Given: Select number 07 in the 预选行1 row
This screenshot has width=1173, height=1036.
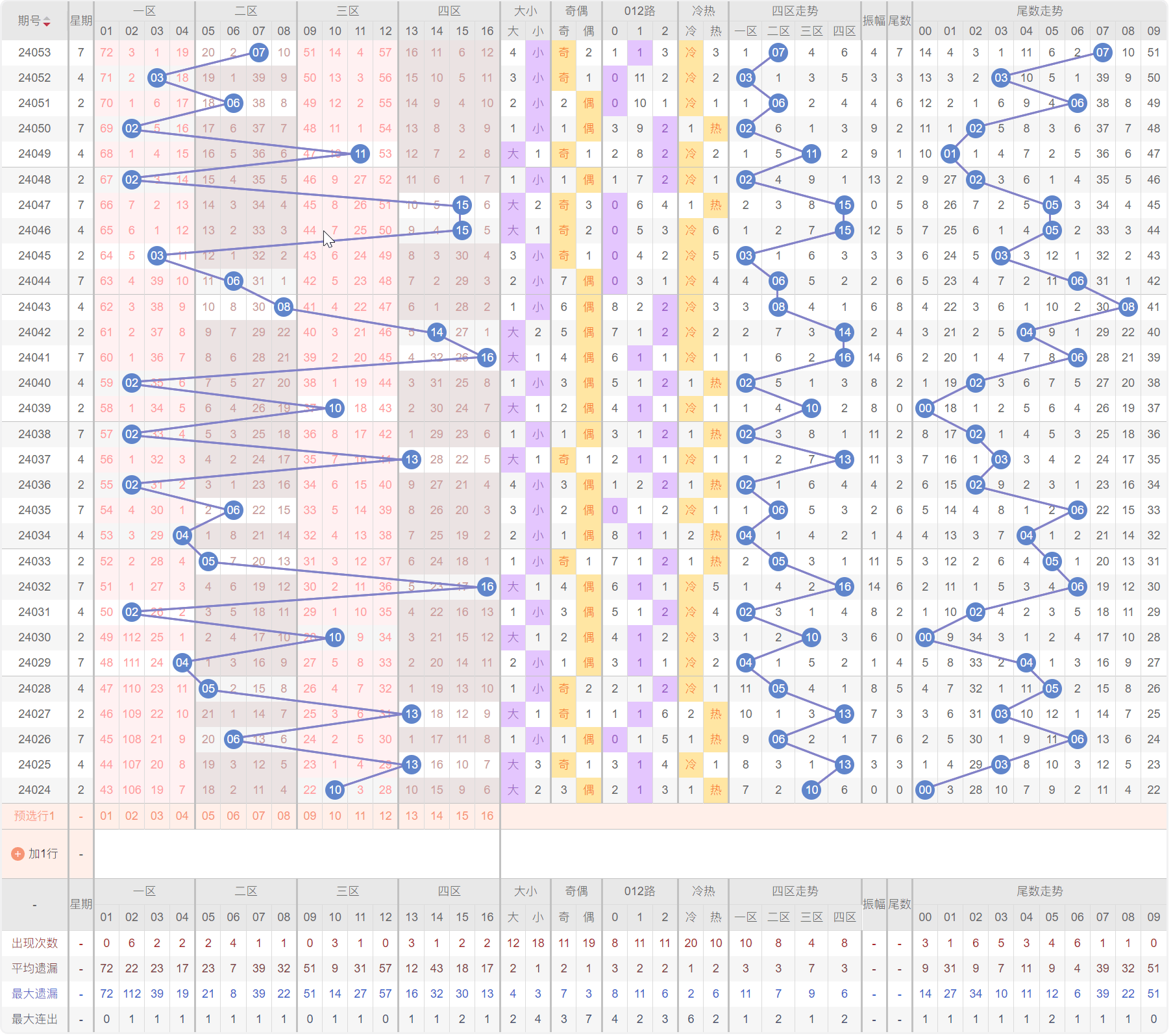Looking at the screenshot, I should pos(259,816).
